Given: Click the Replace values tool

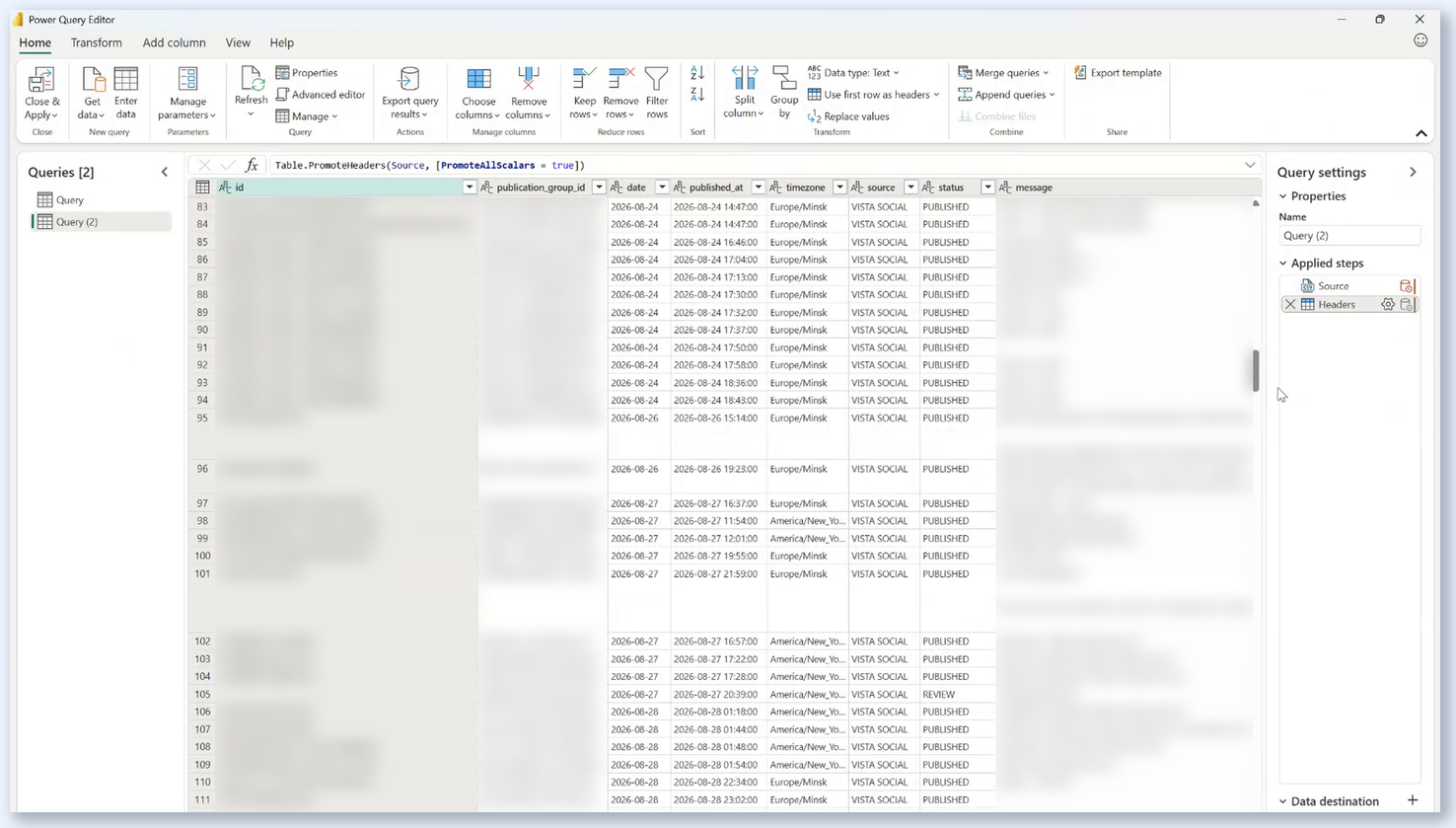Looking at the screenshot, I should 848,116.
